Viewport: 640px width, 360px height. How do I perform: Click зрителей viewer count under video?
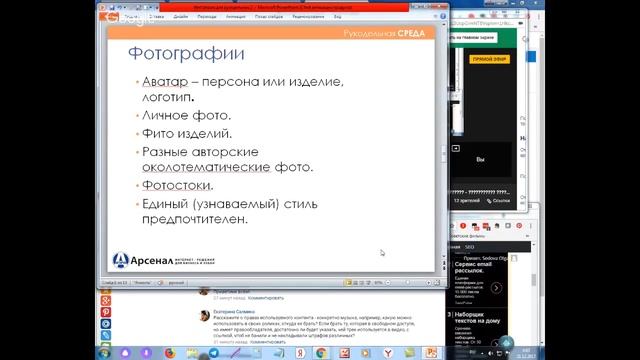(467, 200)
